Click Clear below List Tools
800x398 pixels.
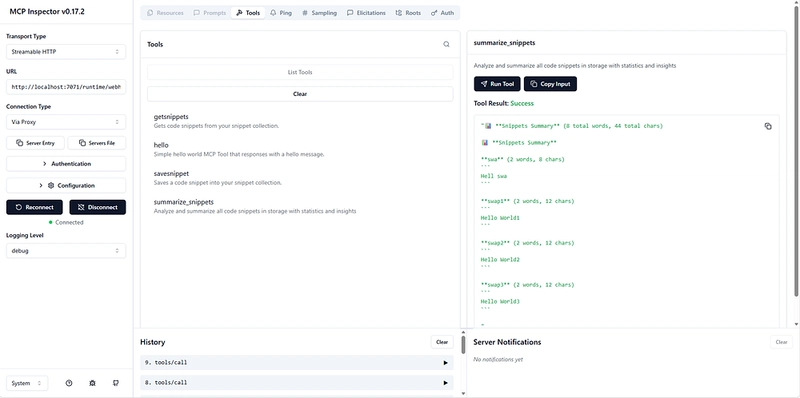pyautogui.click(x=300, y=94)
